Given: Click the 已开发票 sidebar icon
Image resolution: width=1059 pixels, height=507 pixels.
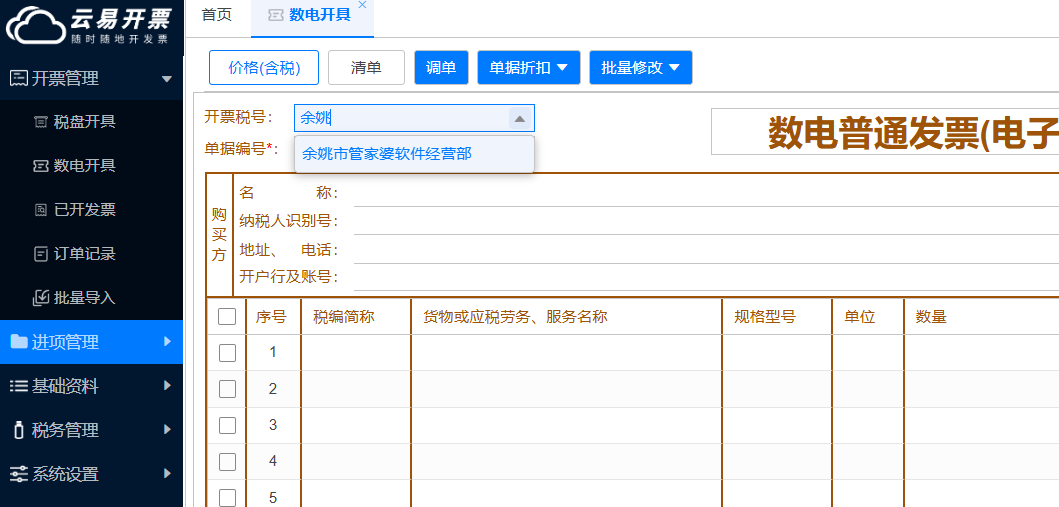Looking at the screenshot, I should click(x=41, y=210).
